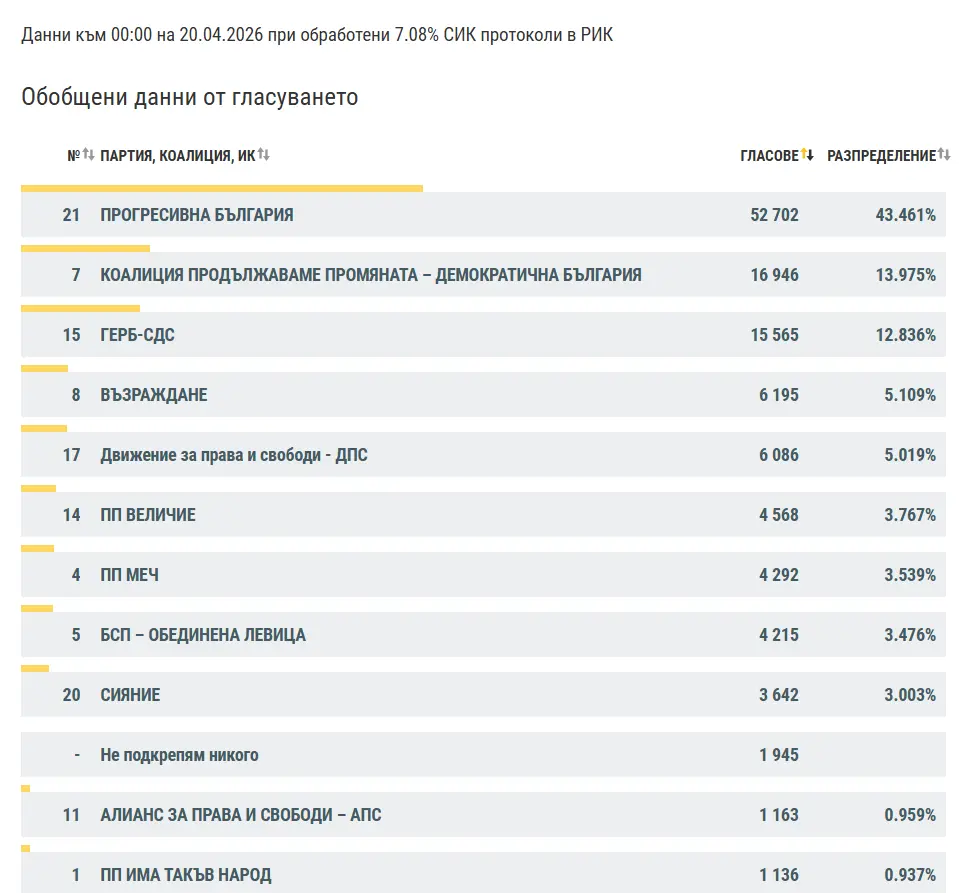Open the ПП ИМА ТАКЪВ НАРОД entry
Viewport: 959px width, 893px height.
coord(185,875)
